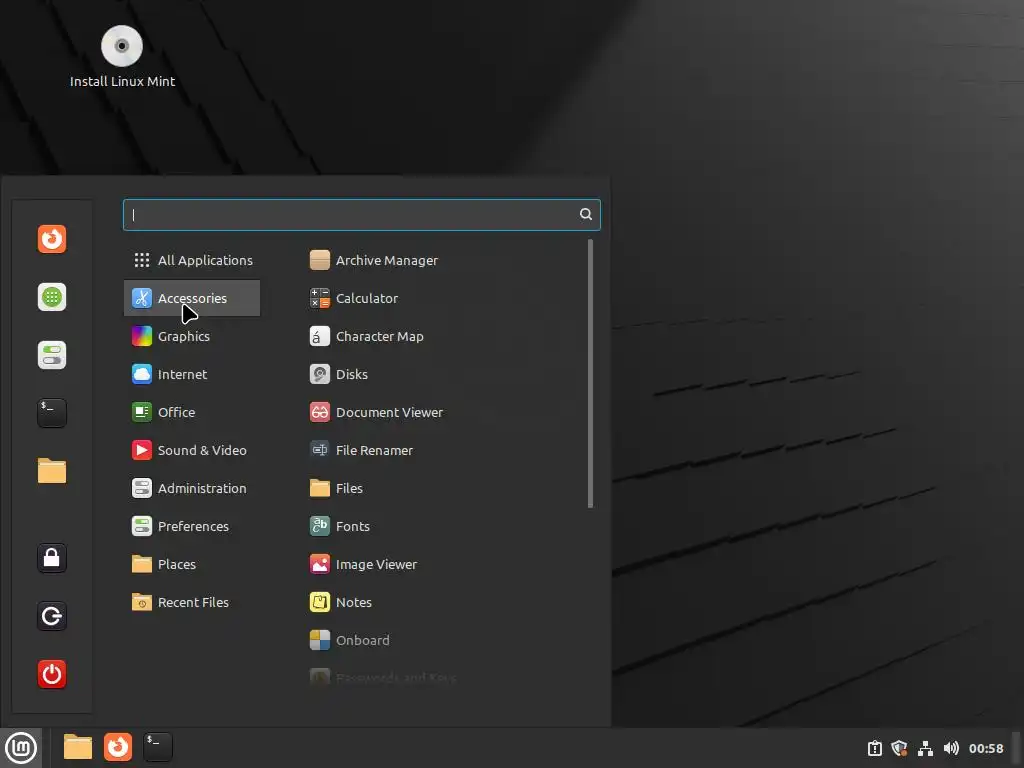
Task: Select the Office category
Action: point(192,412)
